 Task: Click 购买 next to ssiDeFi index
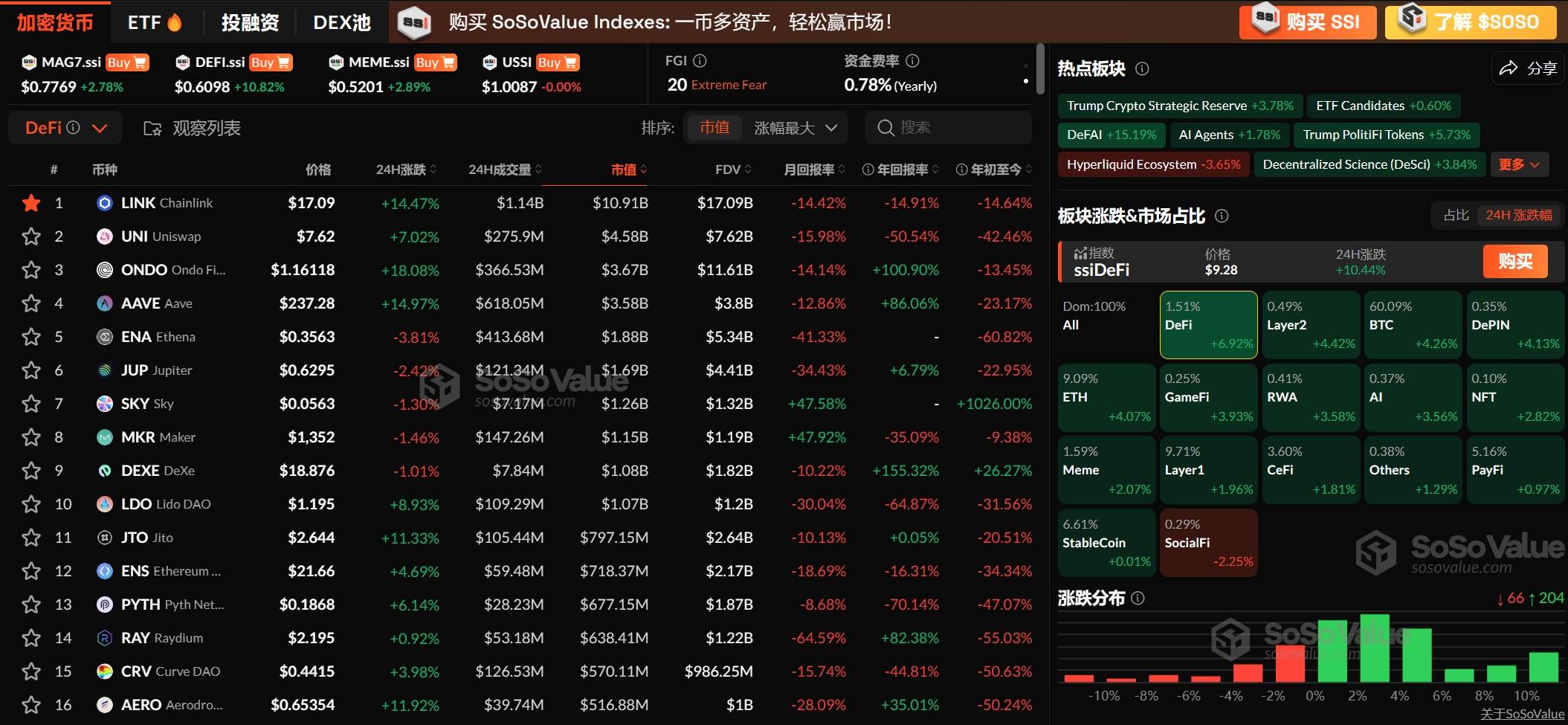(1515, 262)
